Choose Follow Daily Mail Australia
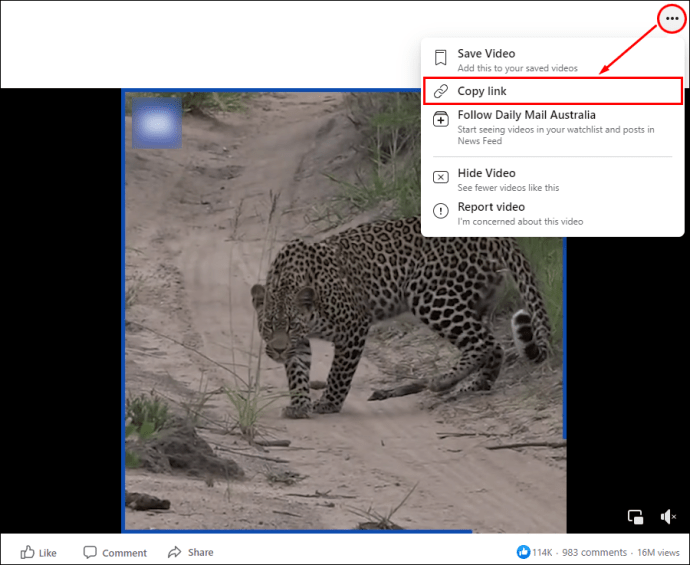Viewport: 690px width, 565px height. coord(553,127)
